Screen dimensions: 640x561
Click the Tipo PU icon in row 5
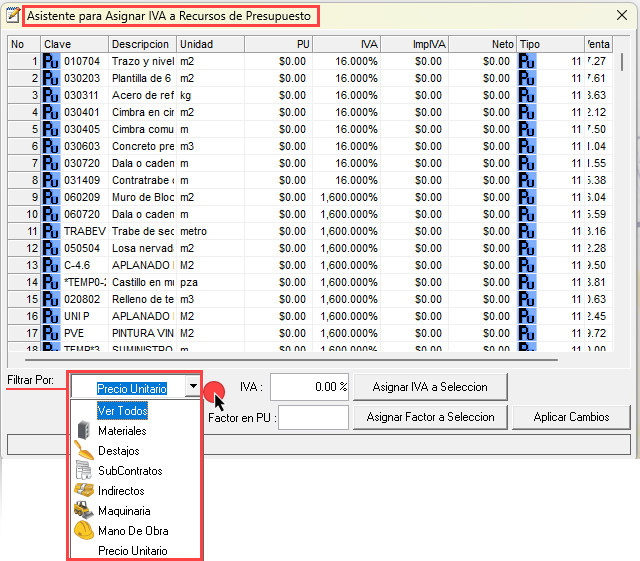pos(527,130)
